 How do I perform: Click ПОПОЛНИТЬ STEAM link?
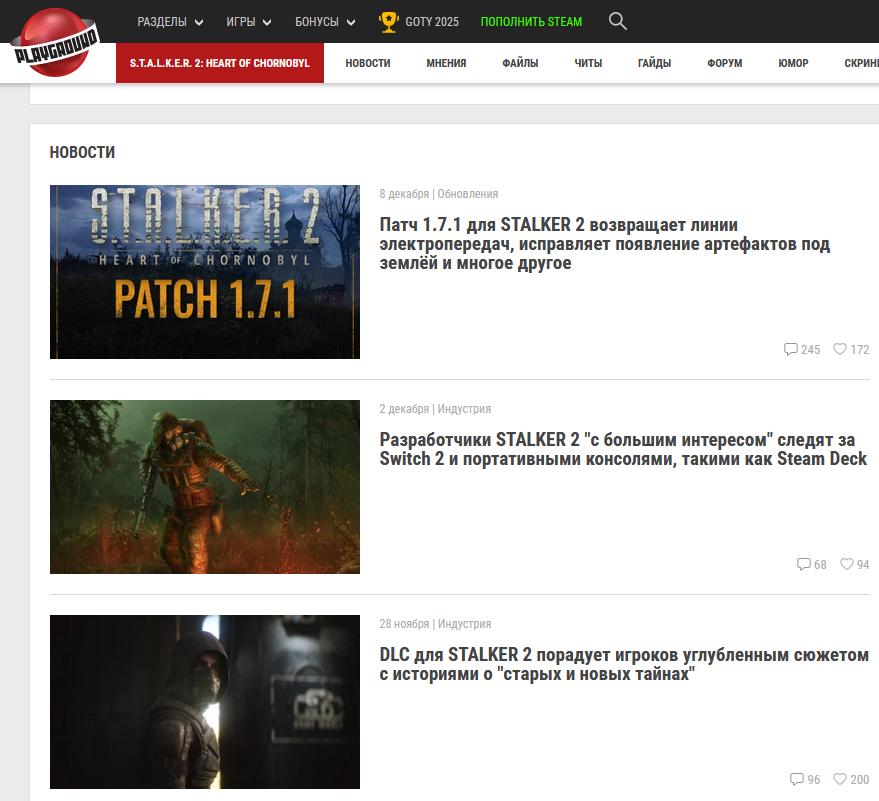(531, 22)
